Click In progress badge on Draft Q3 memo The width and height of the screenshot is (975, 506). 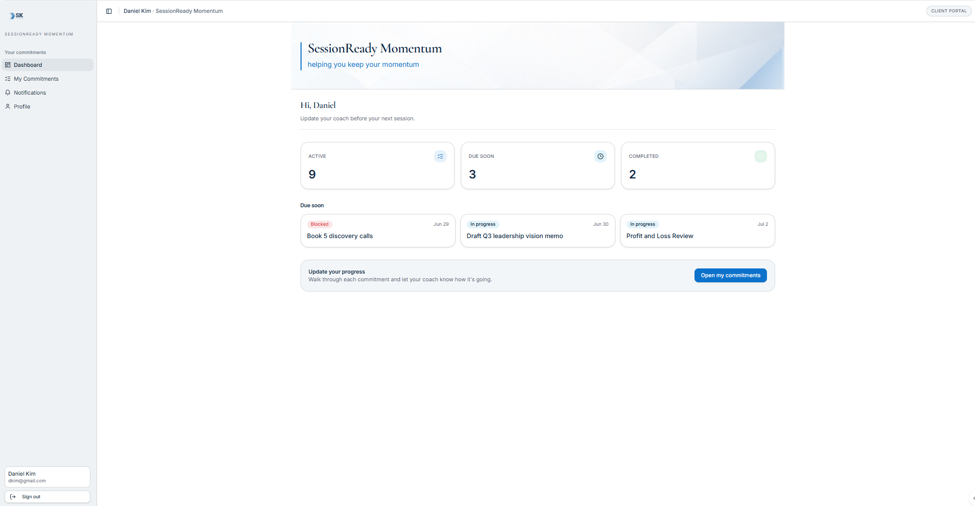(x=483, y=224)
